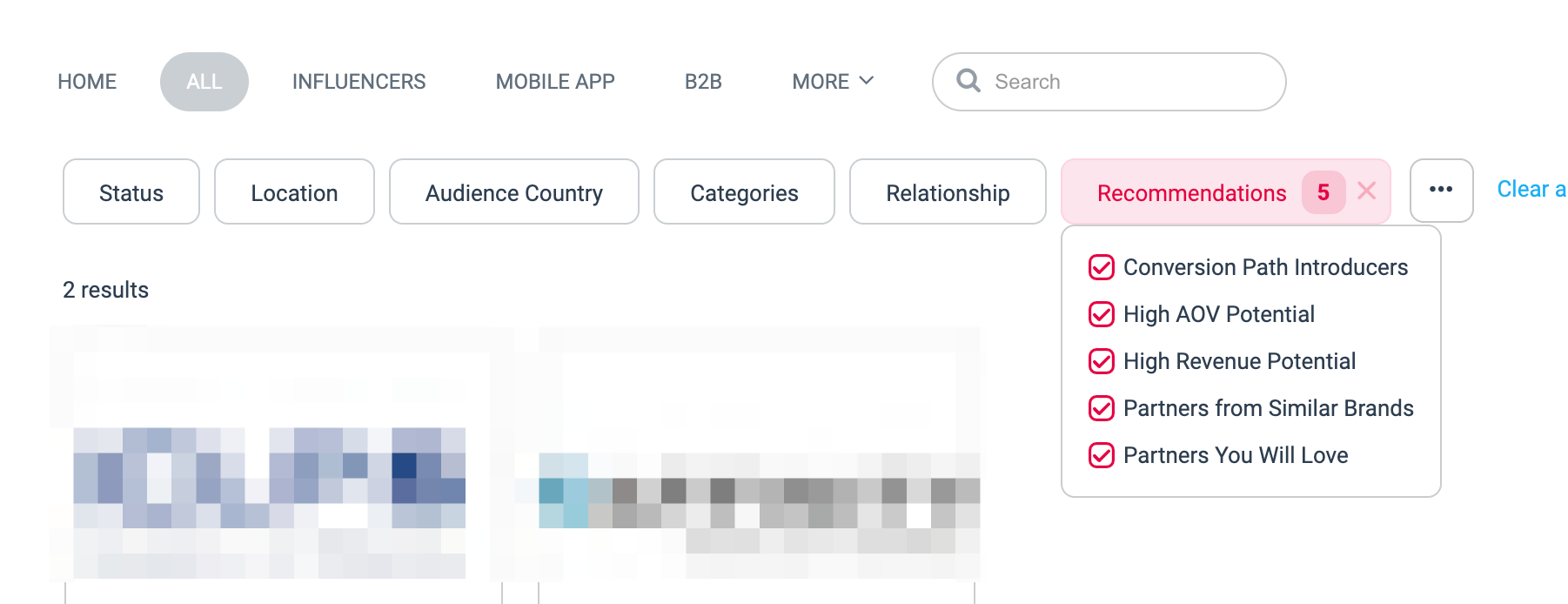Uncheck Conversion Path Introducers checkbox
Screen dimensions: 1568x604
coord(1102,267)
